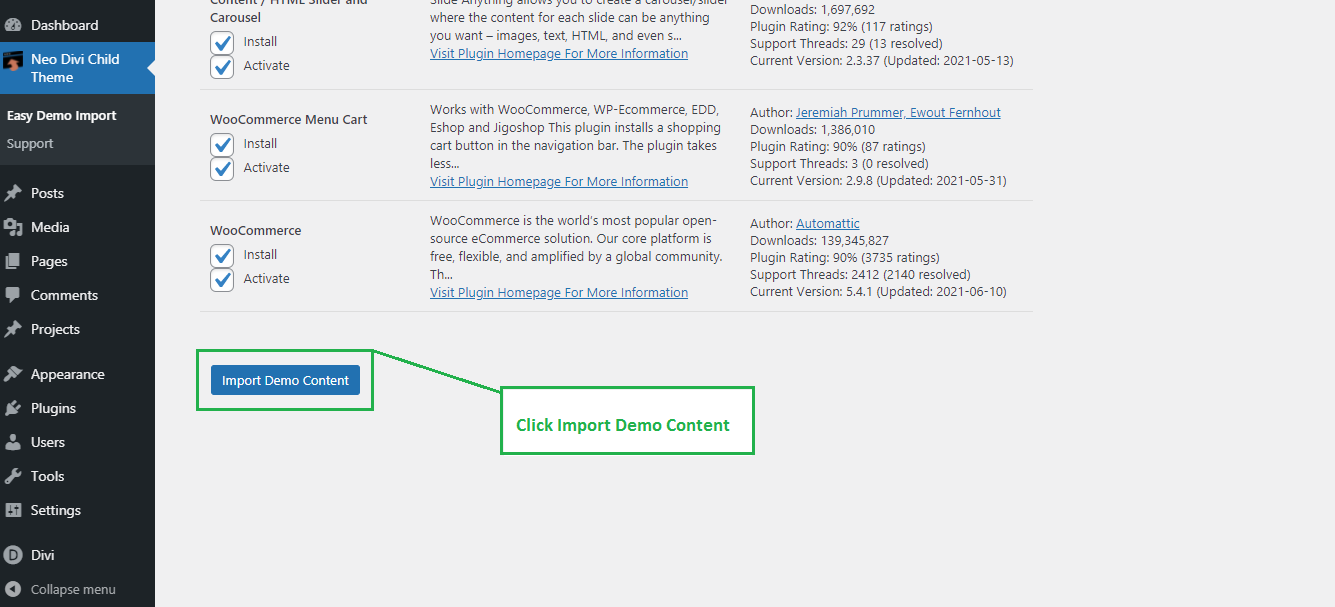Click Current Version: 2.9.8 text
The width and height of the screenshot is (1335, 607).
pyautogui.click(x=878, y=181)
